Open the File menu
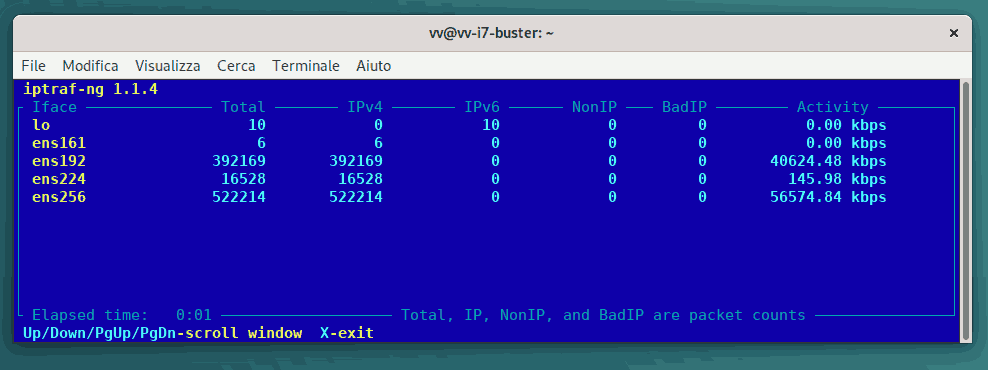This screenshot has height=370, width=988. [x=33, y=66]
